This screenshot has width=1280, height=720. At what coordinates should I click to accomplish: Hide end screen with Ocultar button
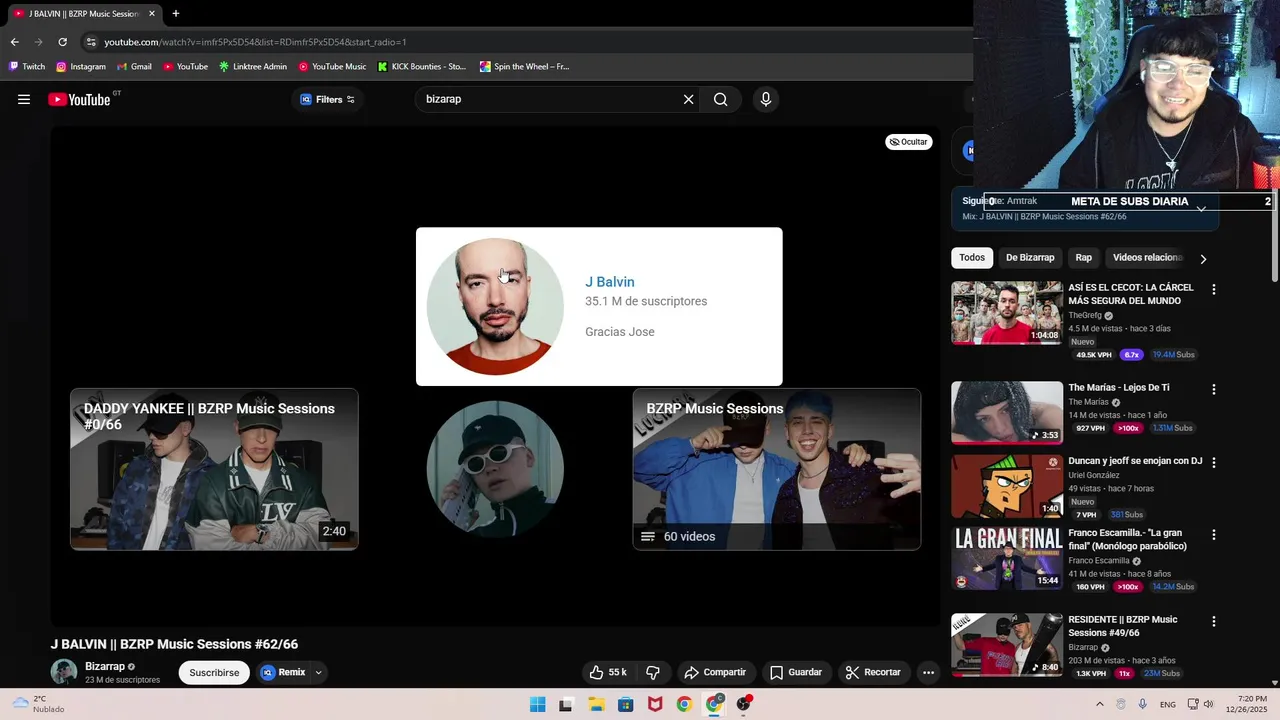908,142
